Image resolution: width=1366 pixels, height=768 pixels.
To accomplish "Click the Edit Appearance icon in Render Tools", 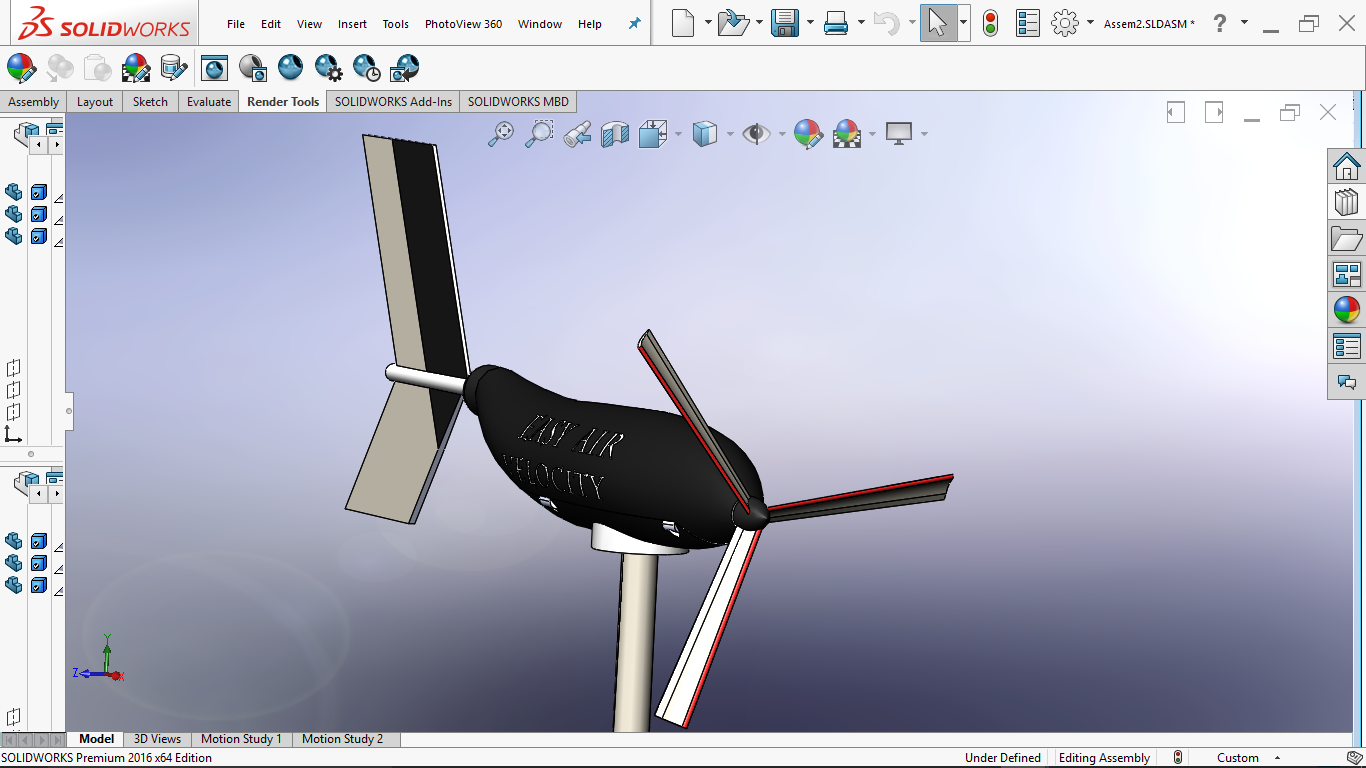I will (21, 68).
